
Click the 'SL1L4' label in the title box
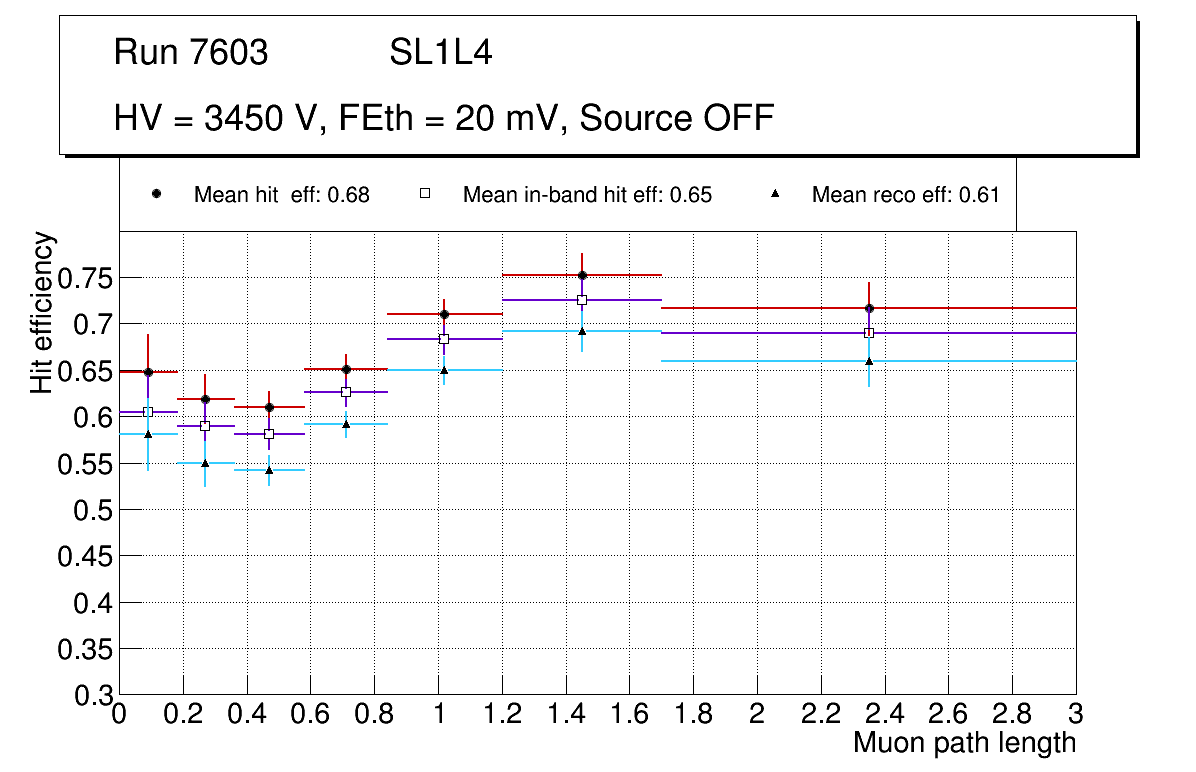[x=440, y=52]
